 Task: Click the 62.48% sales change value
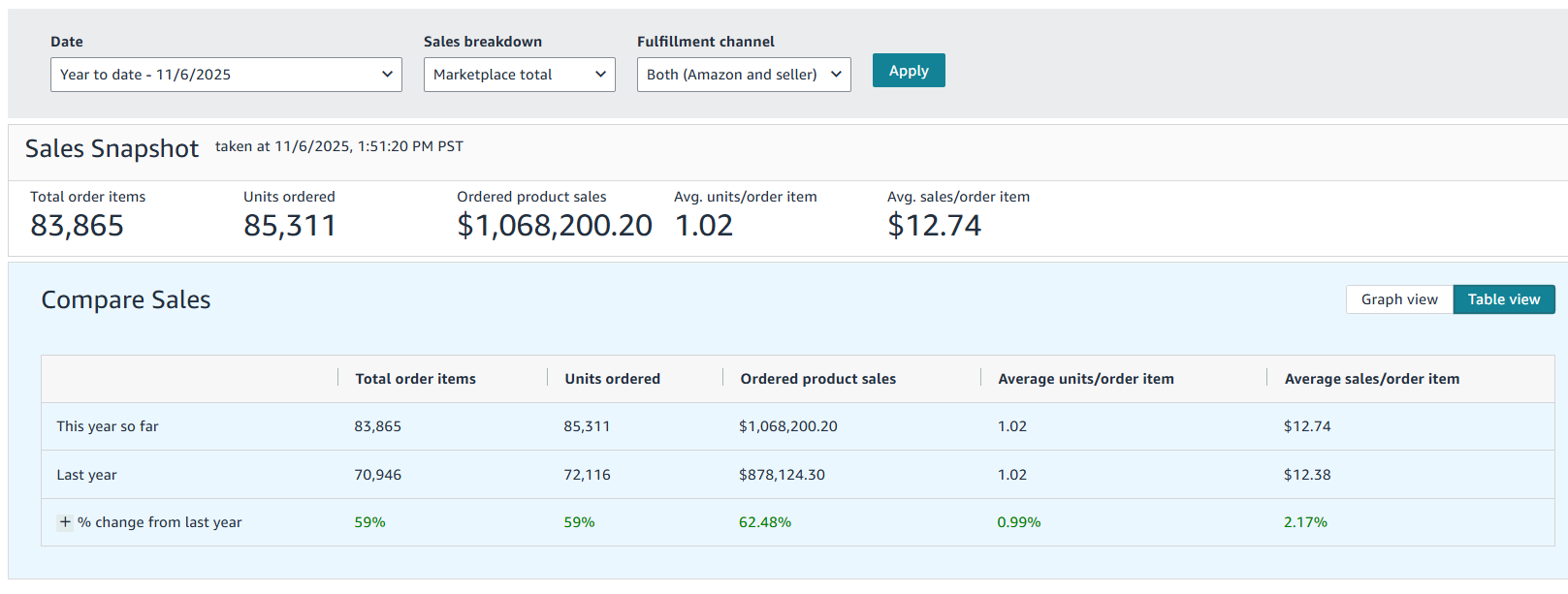point(764,522)
